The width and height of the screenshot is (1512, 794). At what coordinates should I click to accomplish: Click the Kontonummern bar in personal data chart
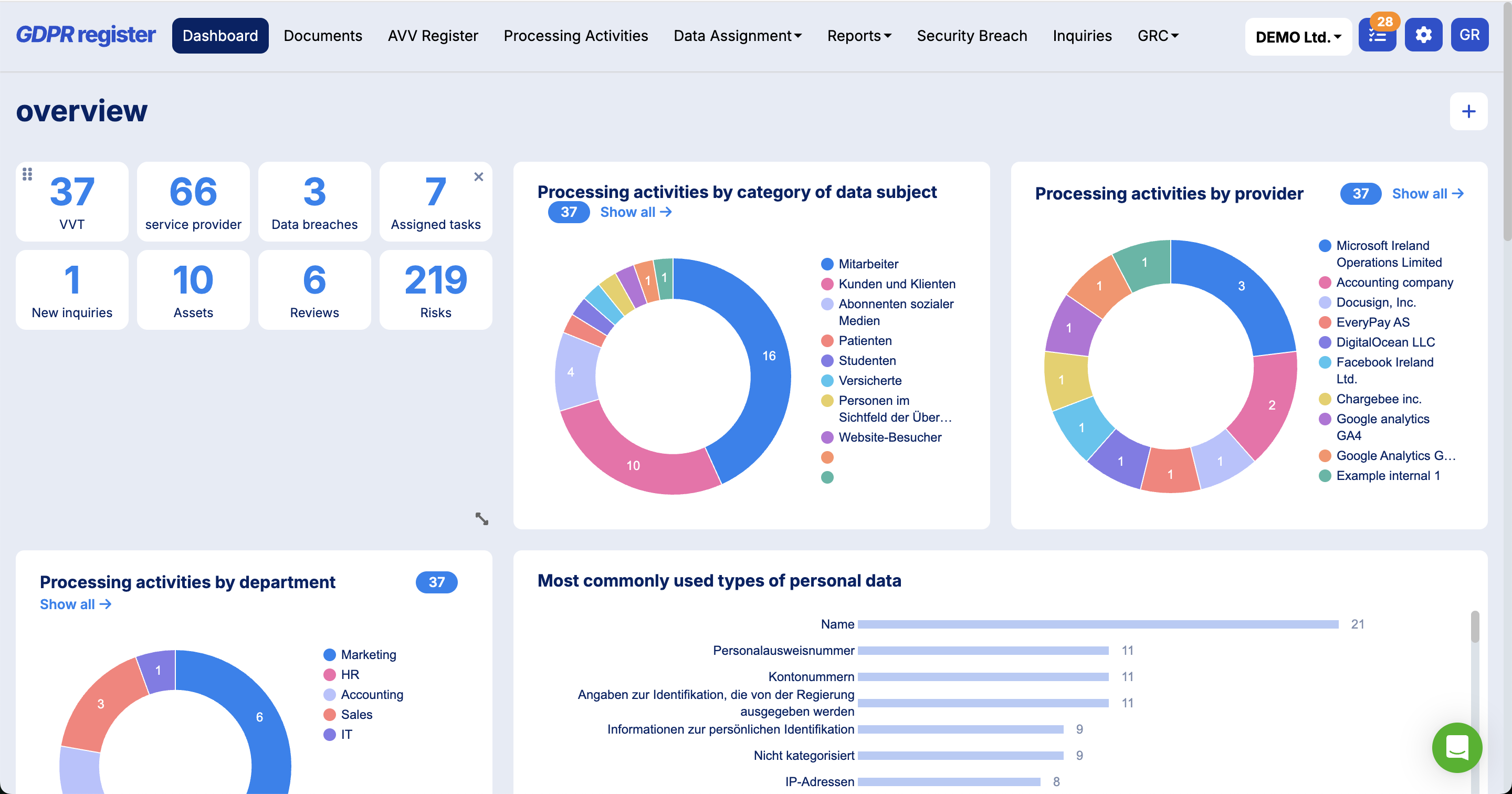tap(983, 677)
